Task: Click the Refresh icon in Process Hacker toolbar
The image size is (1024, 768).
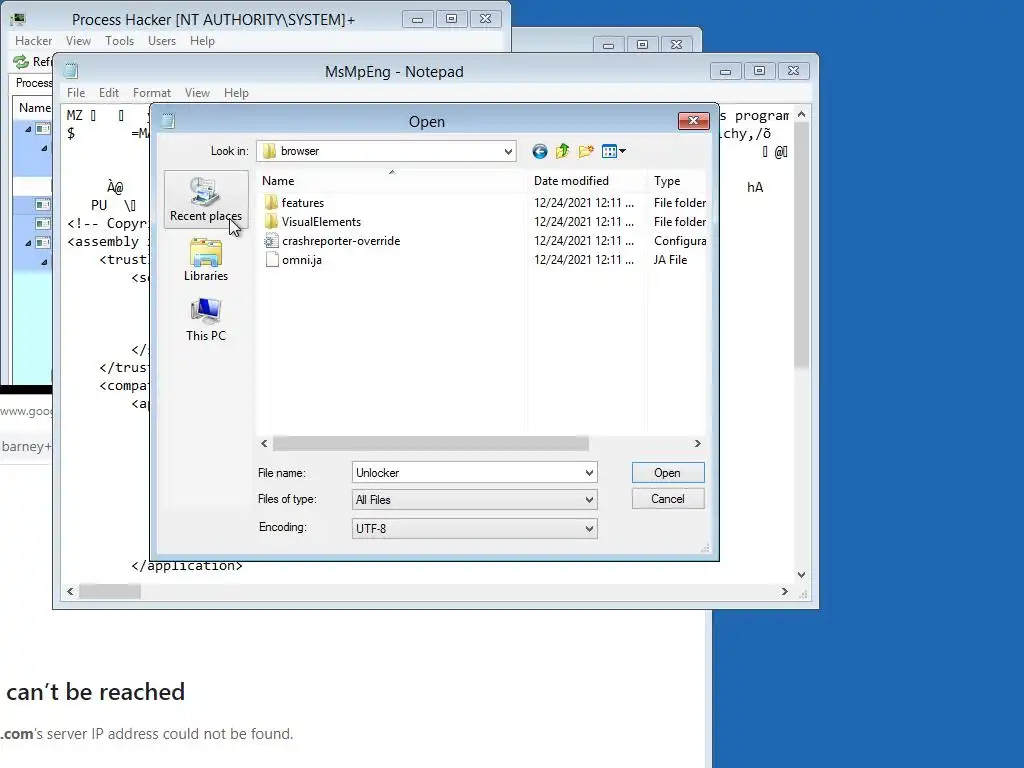Action: coord(21,61)
